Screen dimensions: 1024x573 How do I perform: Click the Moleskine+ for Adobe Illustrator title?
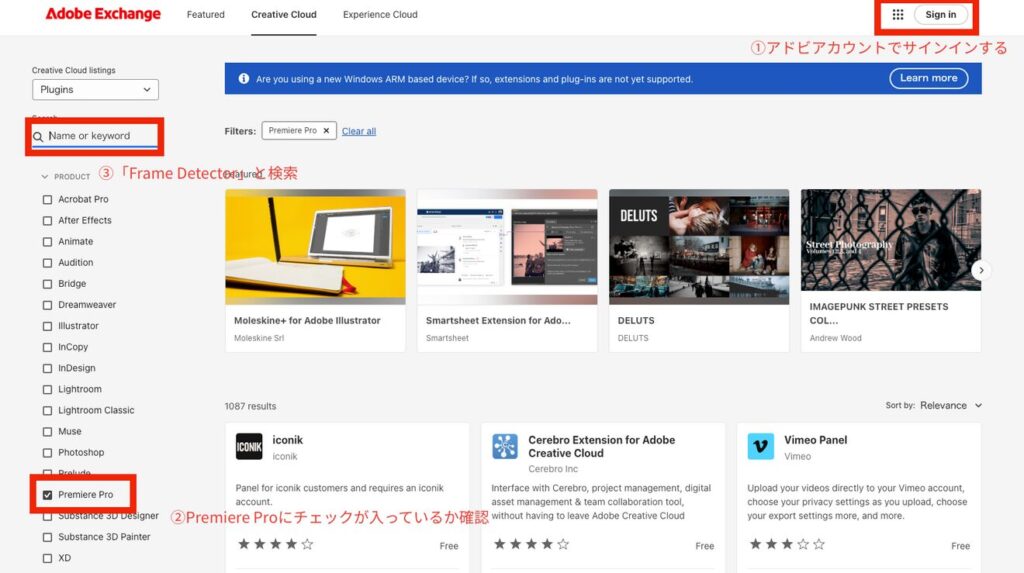click(x=307, y=320)
